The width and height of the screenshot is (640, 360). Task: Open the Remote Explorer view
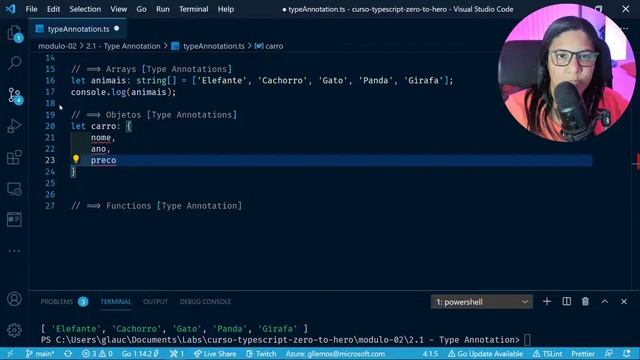15,189
